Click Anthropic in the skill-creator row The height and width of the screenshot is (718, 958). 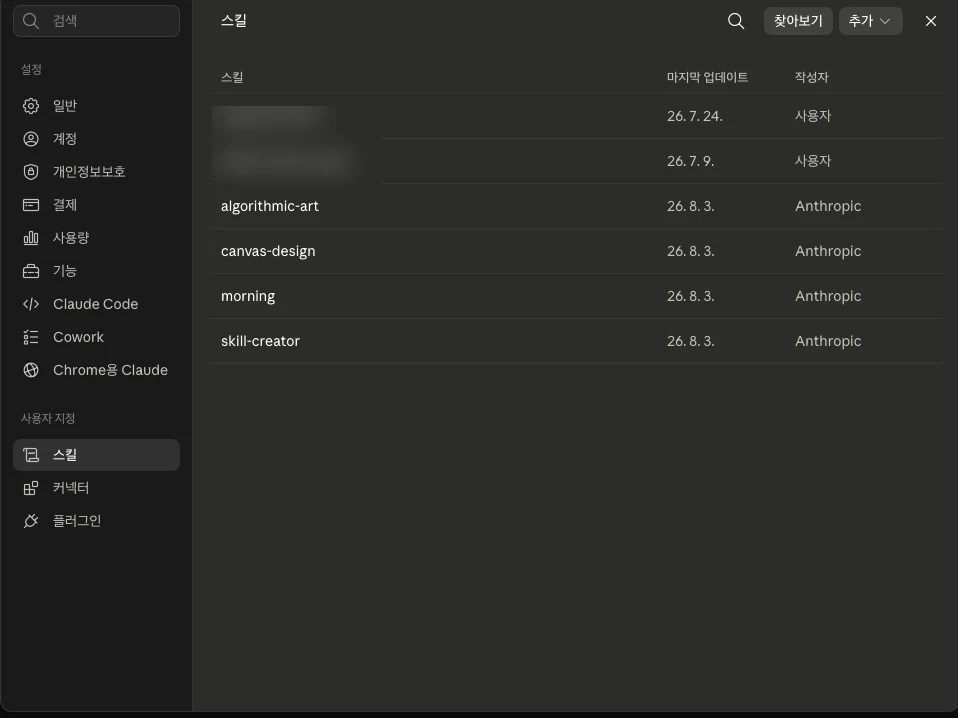click(828, 341)
